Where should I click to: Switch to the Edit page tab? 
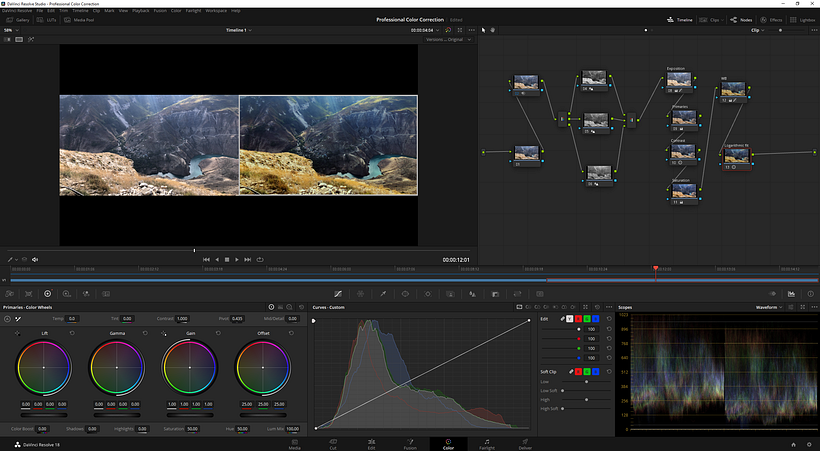pos(371,444)
